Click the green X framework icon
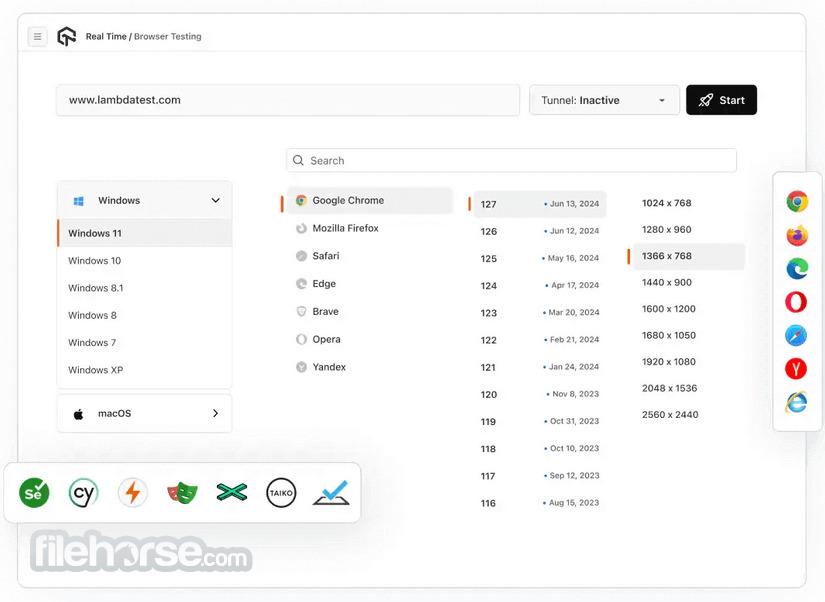The width and height of the screenshot is (825, 602). (x=232, y=493)
